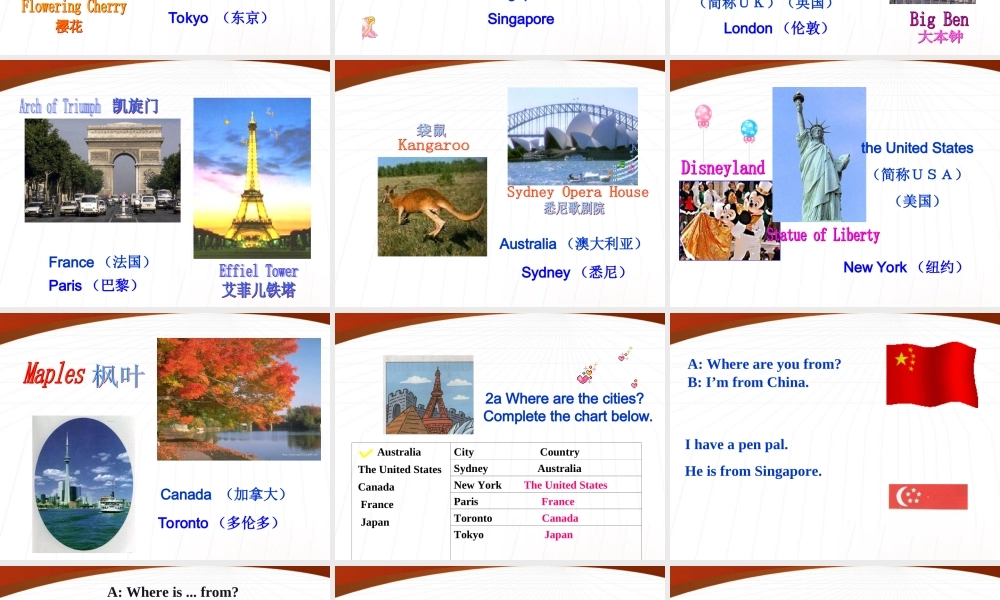Select 'He is from Singapore.' sentence
This screenshot has width=1000, height=600.
point(753,471)
